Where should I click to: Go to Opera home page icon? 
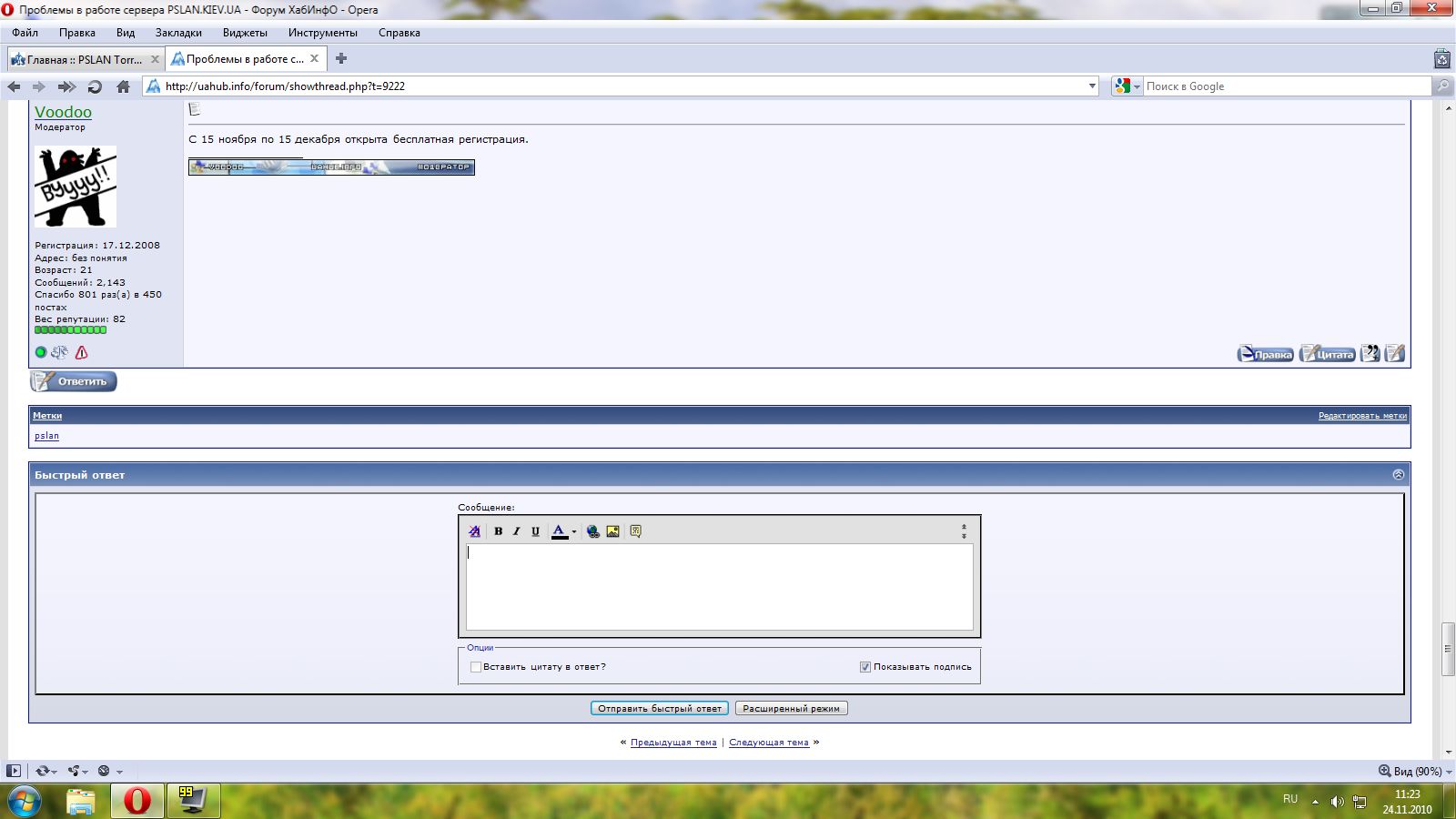pos(123,86)
